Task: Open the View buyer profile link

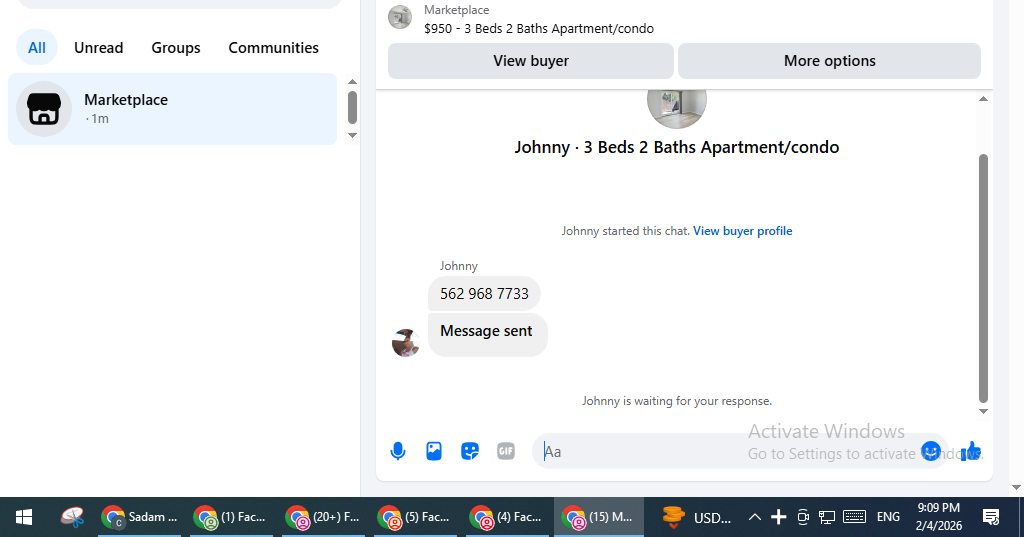Action: click(x=743, y=231)
